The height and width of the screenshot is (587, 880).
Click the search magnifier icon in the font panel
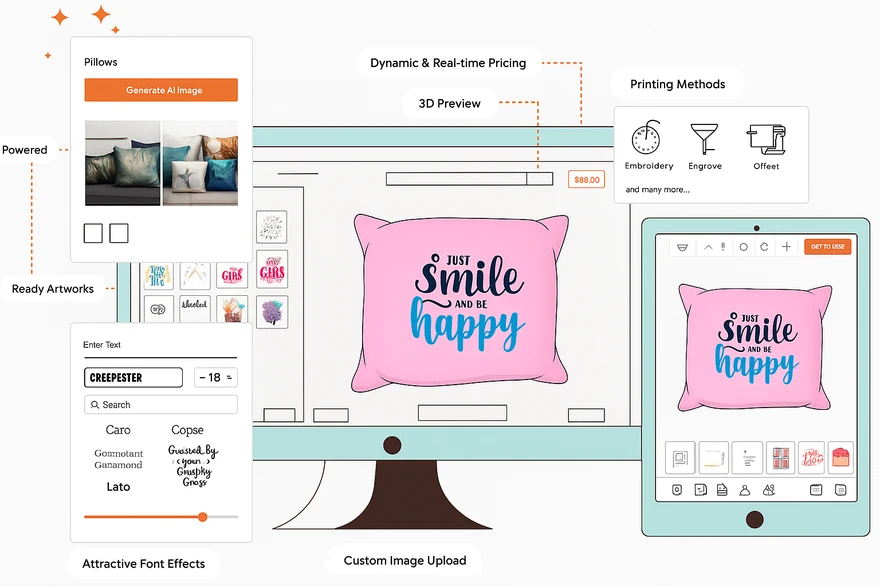97,404
